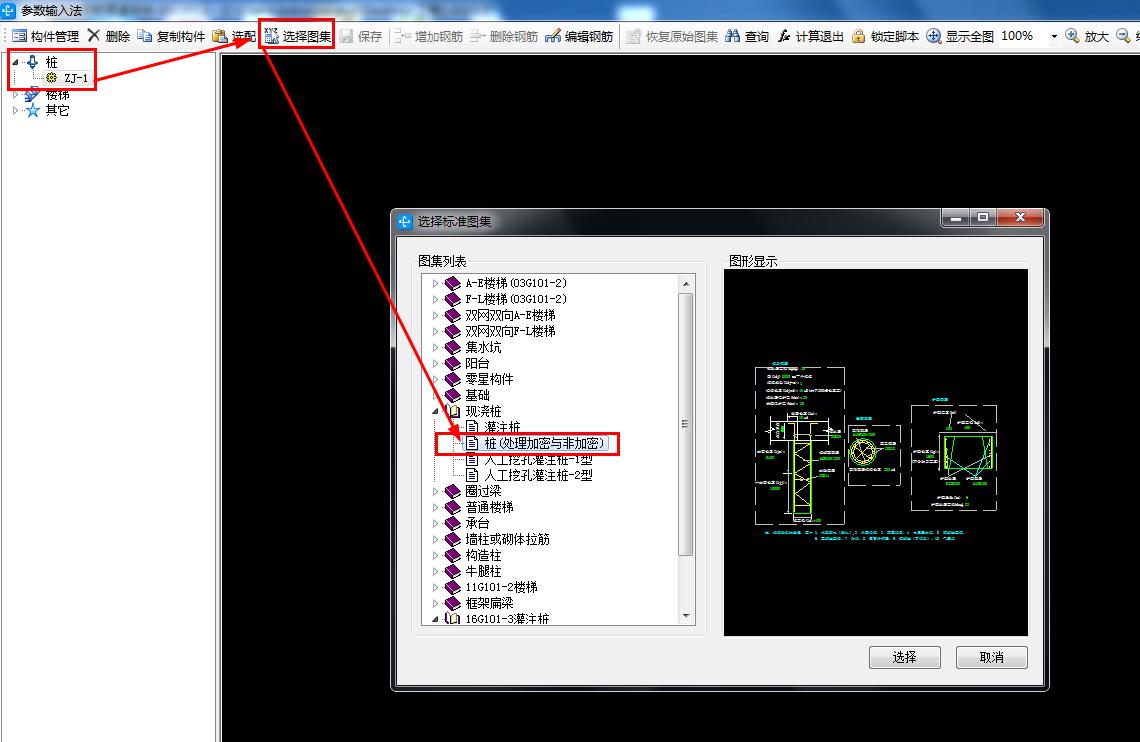Select F-L楼梯(03G101-2) atlas

tap(515, 299)
